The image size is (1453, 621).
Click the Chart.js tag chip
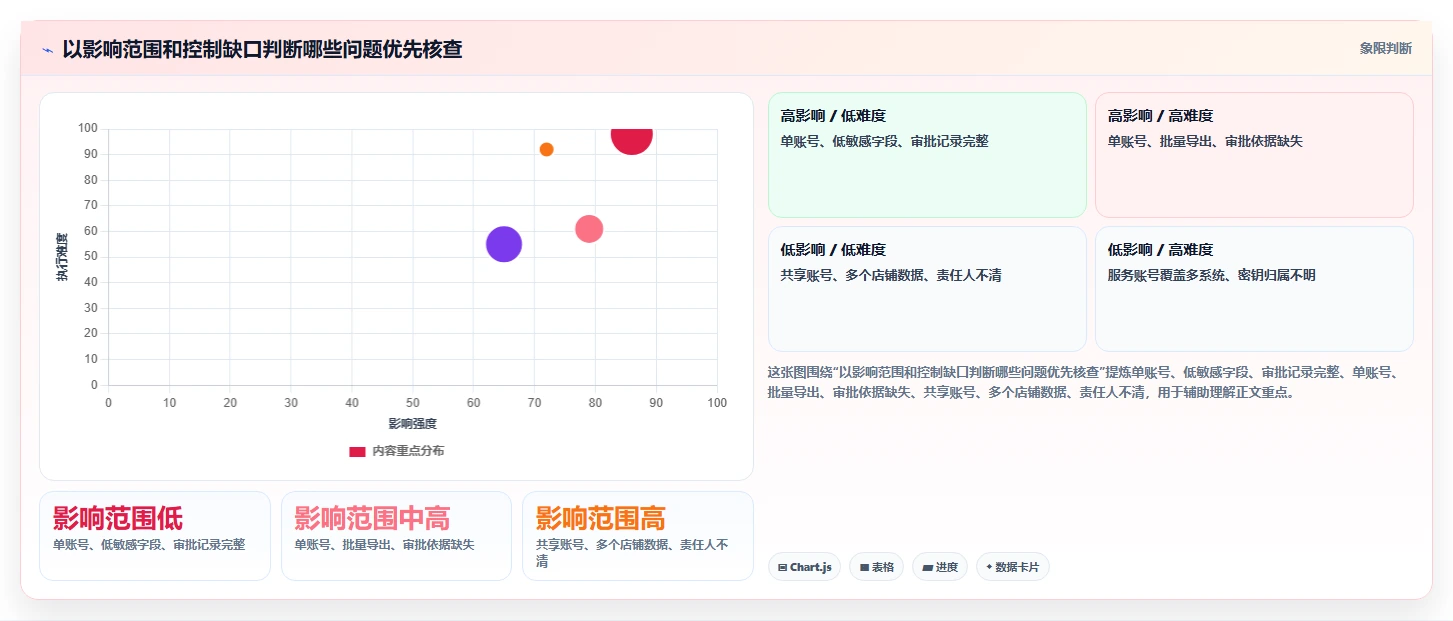click(804, 567)
